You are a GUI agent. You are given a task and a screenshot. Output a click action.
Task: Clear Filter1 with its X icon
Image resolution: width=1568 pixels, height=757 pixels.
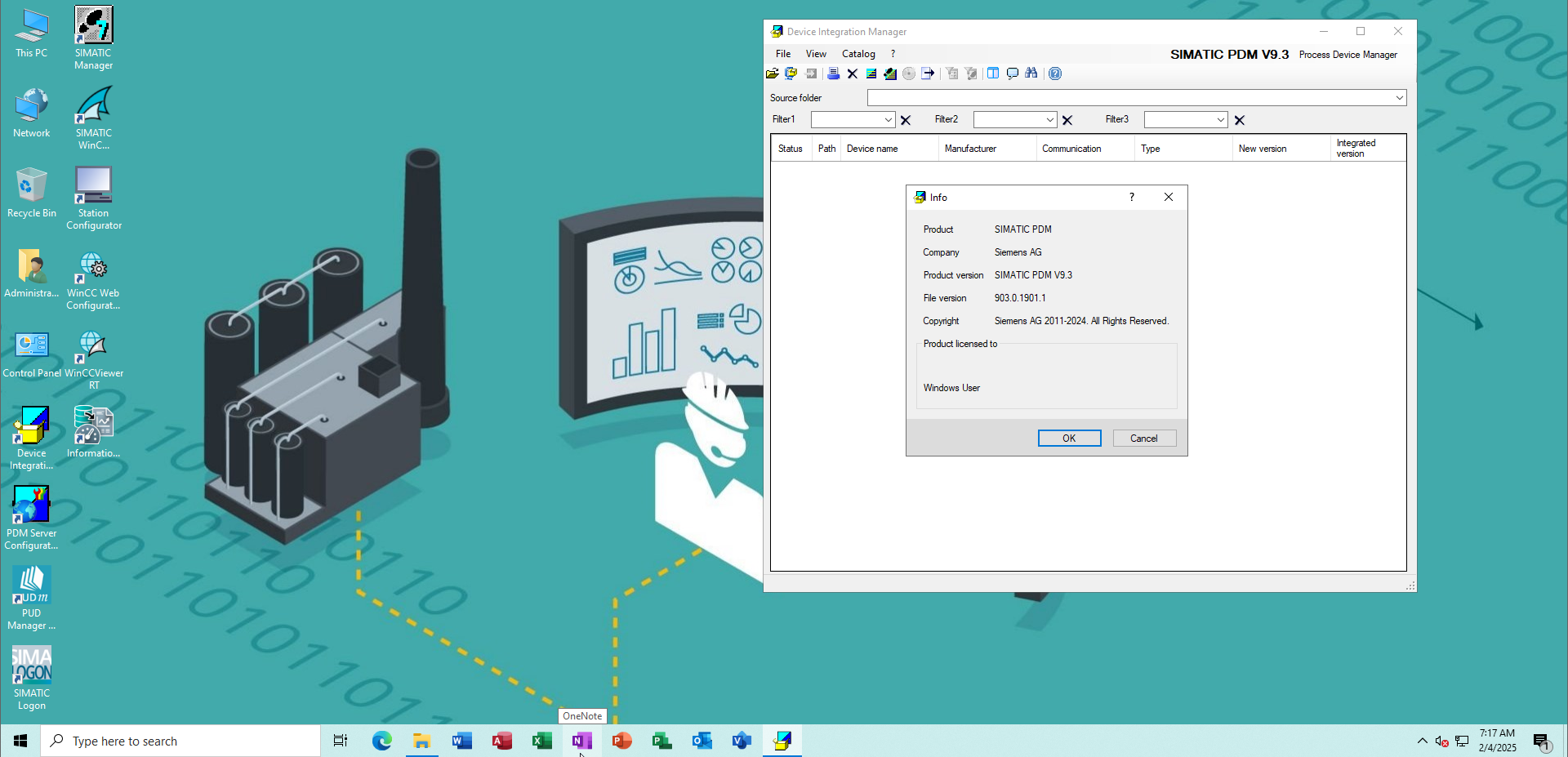point(906,120)
